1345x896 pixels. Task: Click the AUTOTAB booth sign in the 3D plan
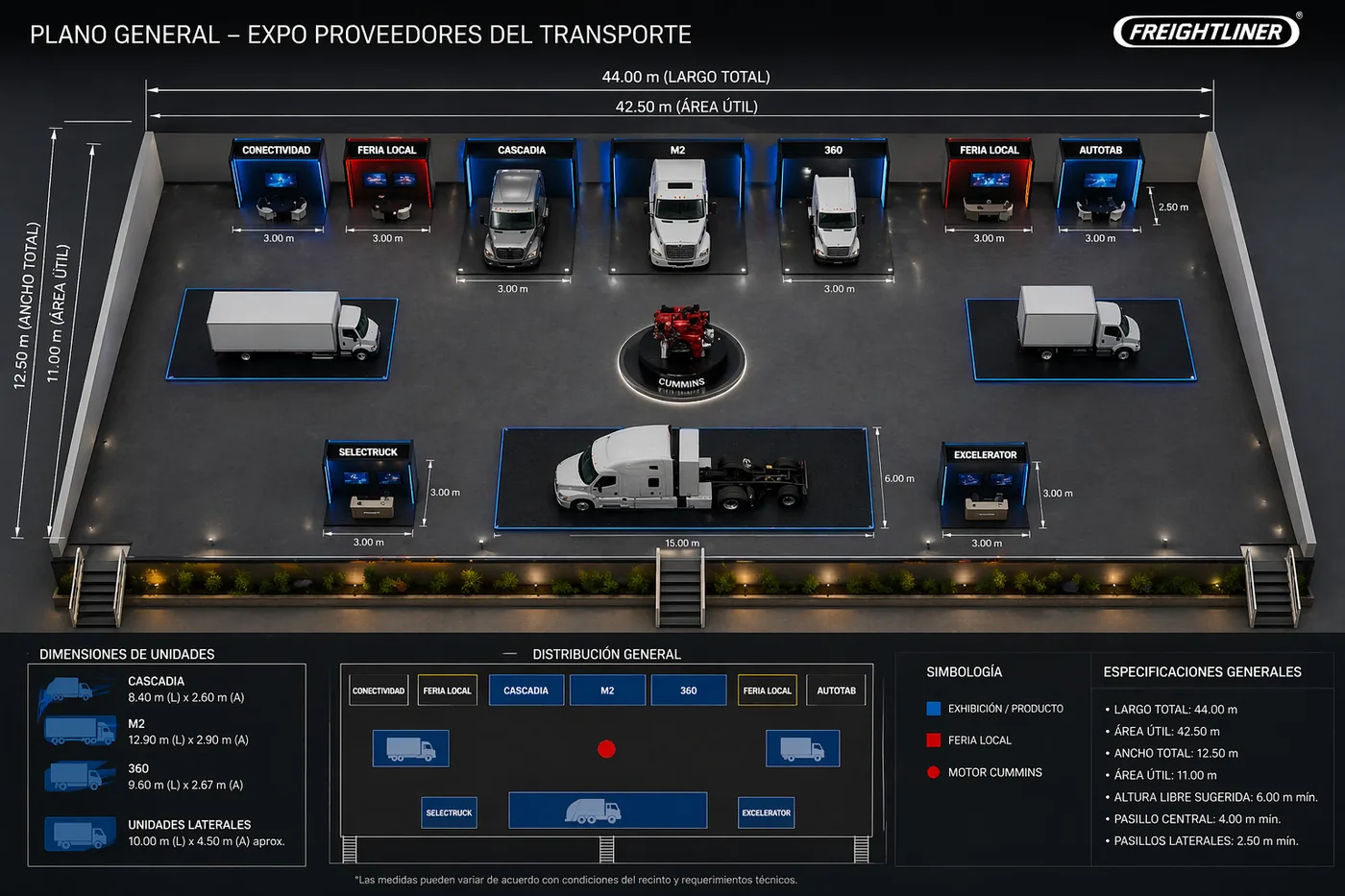tap(1100, 150)
